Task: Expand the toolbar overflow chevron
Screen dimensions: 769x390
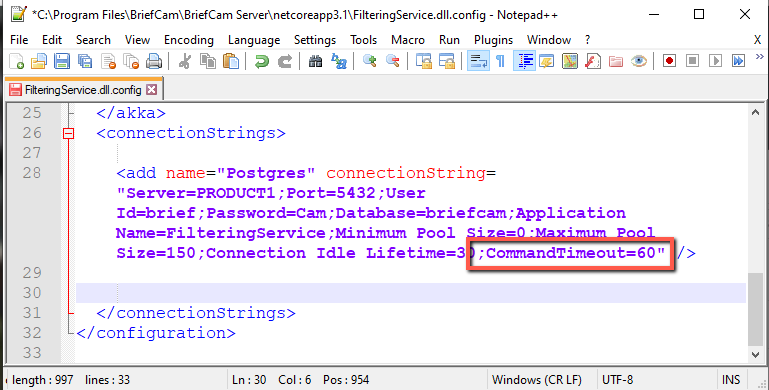Action: tap(760, 57)
